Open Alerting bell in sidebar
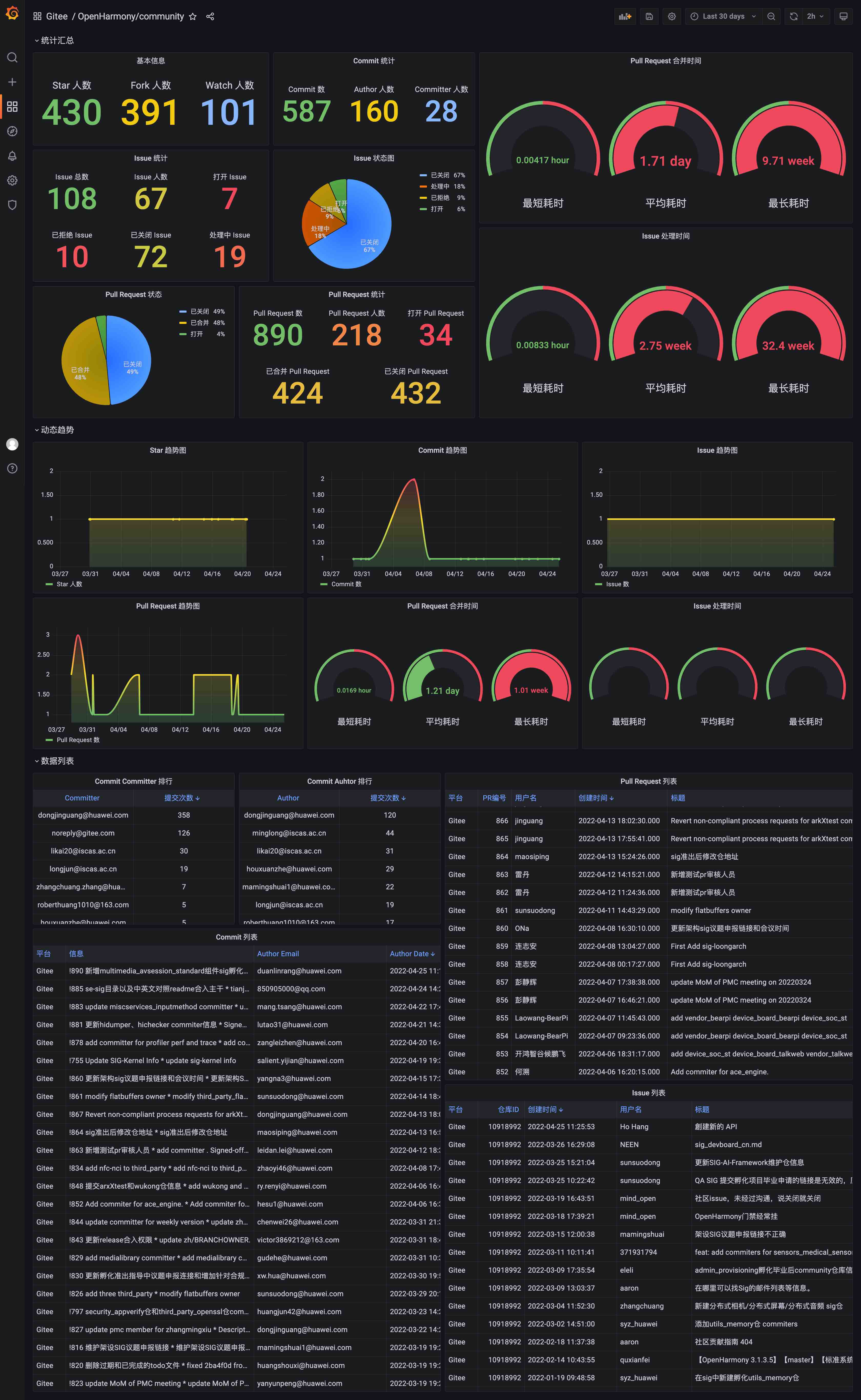This screenshot has width=861, height=1400. tap(12, 156)
